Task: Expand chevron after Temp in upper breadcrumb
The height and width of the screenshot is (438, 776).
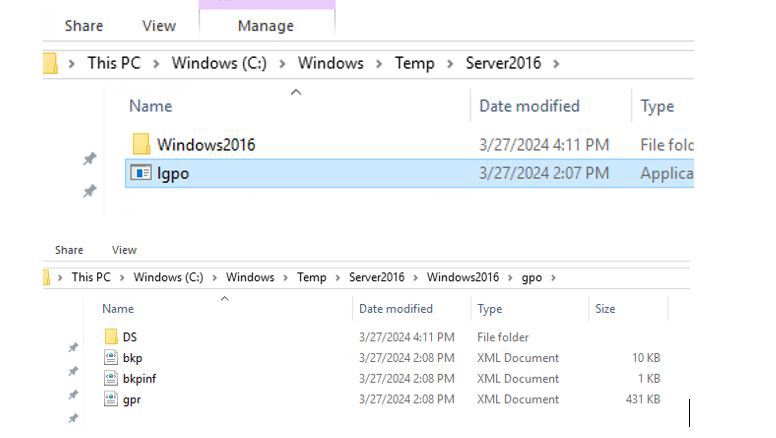Action: pyautogui.click(x=450, y=64)
